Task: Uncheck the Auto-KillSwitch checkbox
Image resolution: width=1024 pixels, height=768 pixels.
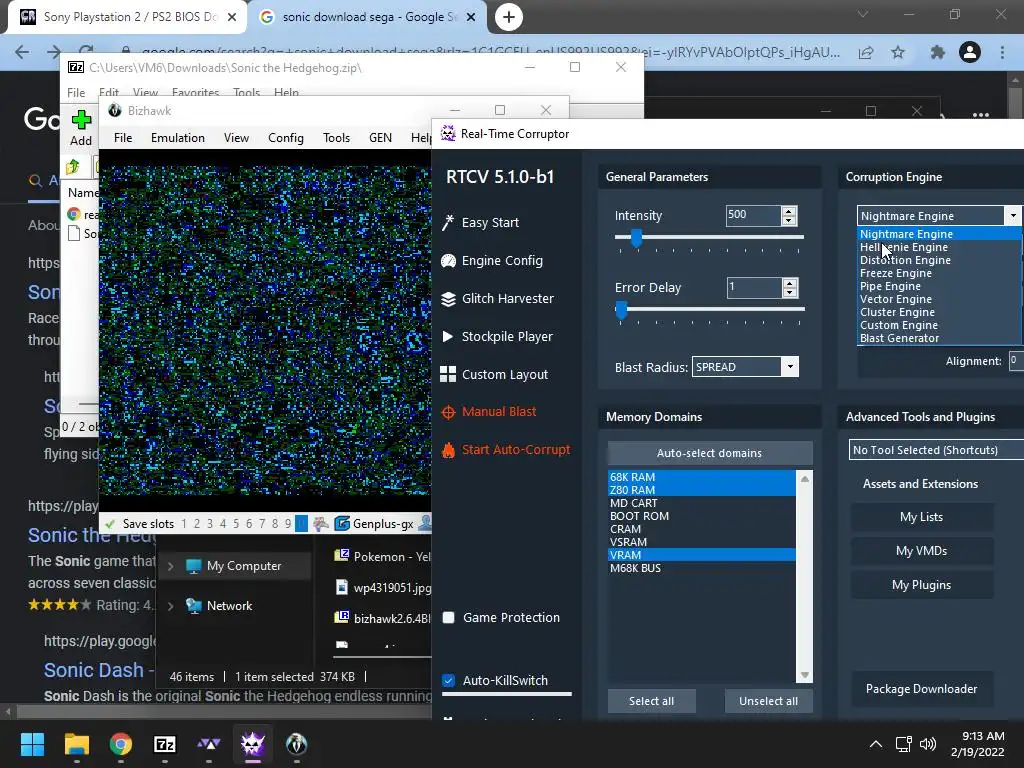Action: [x=449, y=680]
